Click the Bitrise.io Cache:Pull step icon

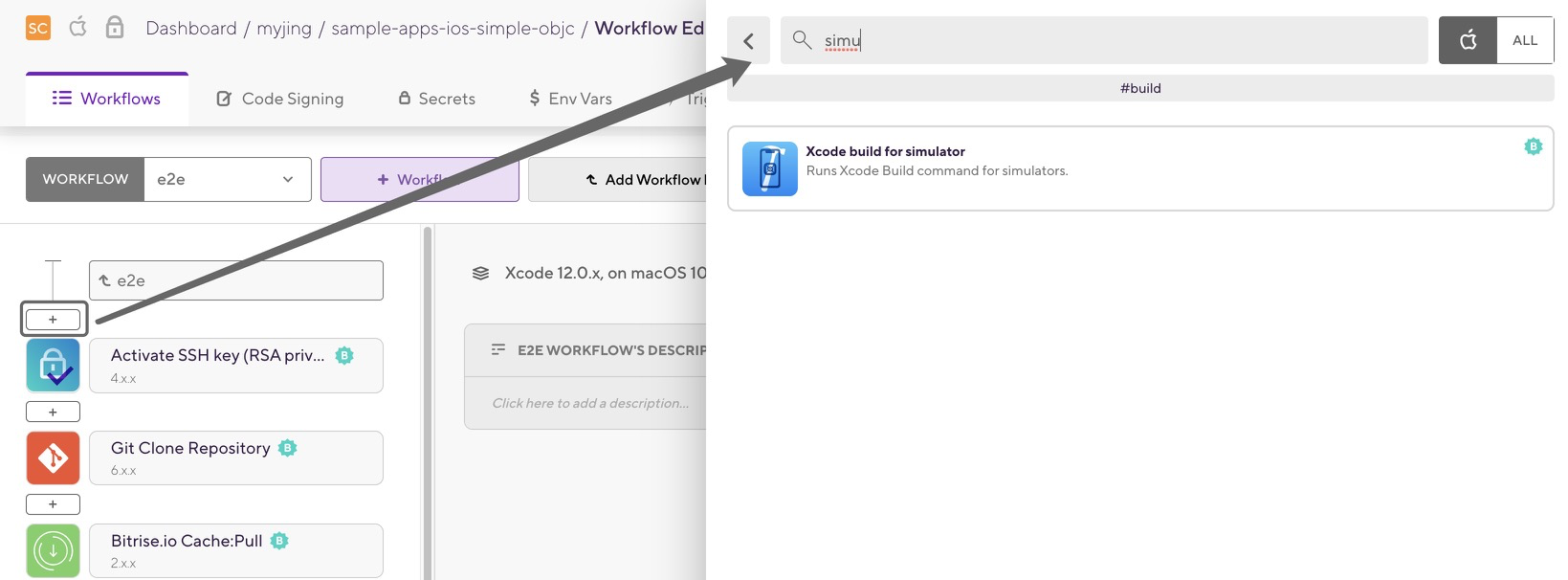tap(54, 550)
